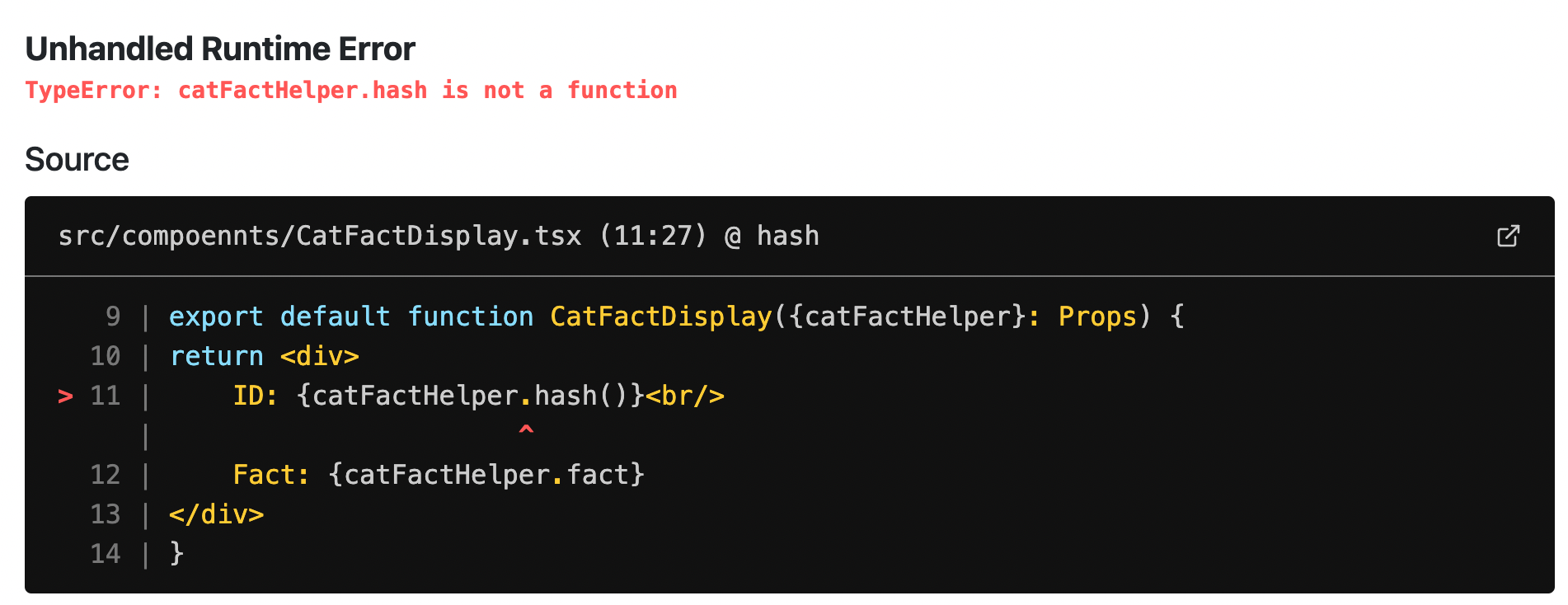Click the opening div tag on line 10
This screenshot has width=1568, height=605.
[320, 356]
